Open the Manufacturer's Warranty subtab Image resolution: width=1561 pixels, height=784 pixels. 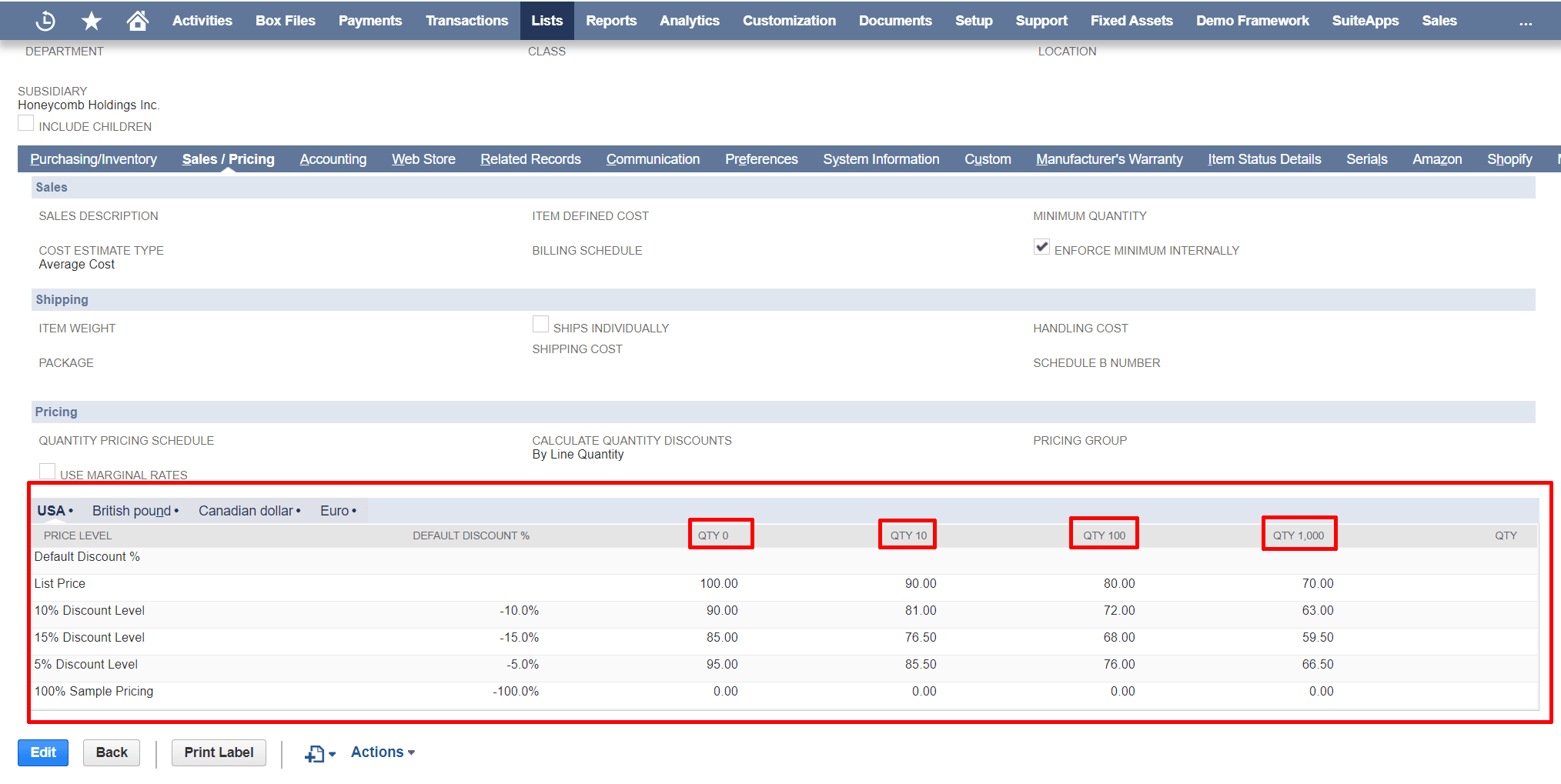(1109, 159)
